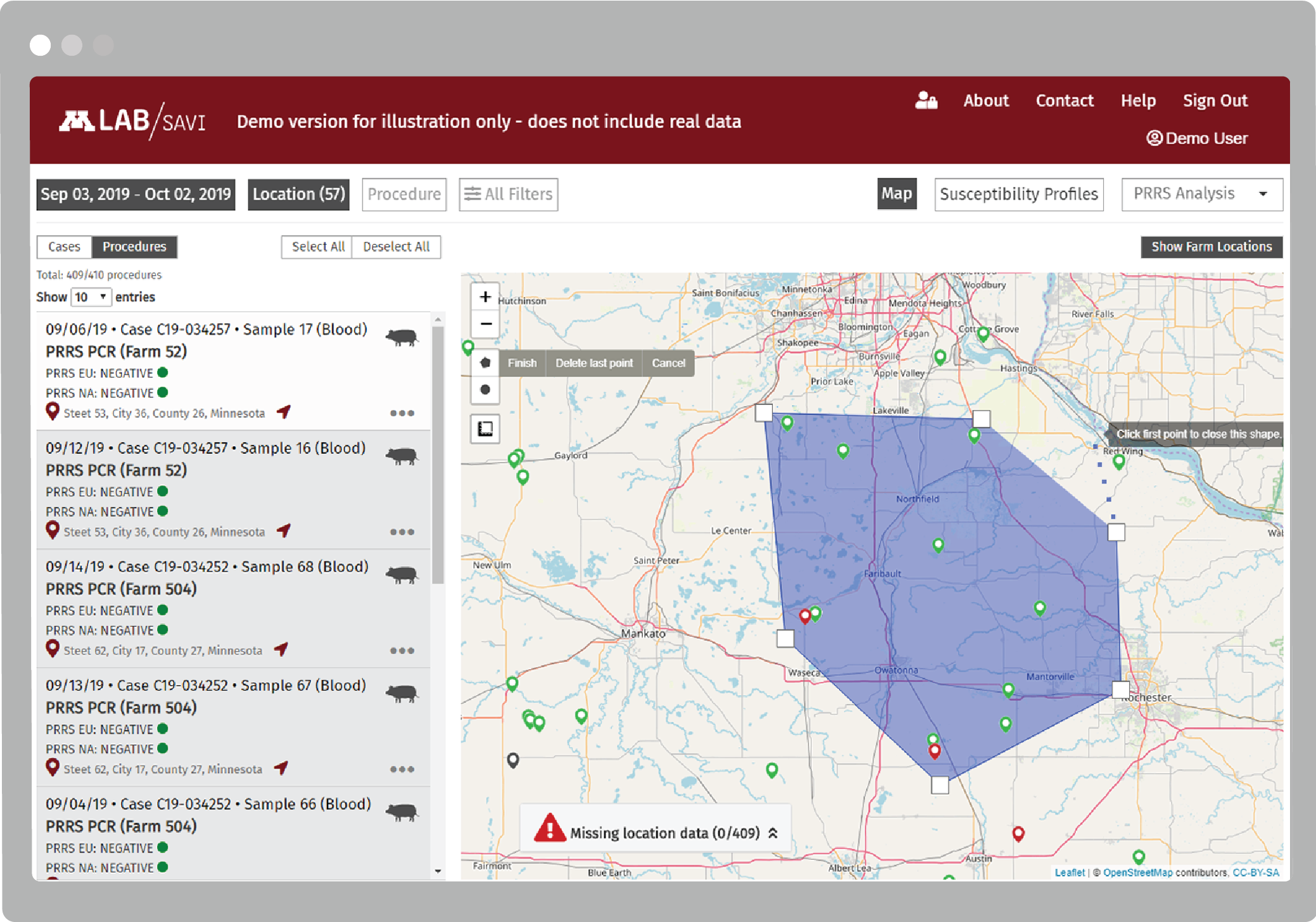
Task: Click the map book/legend icon below draw tools
Action: tap(485, 429)
